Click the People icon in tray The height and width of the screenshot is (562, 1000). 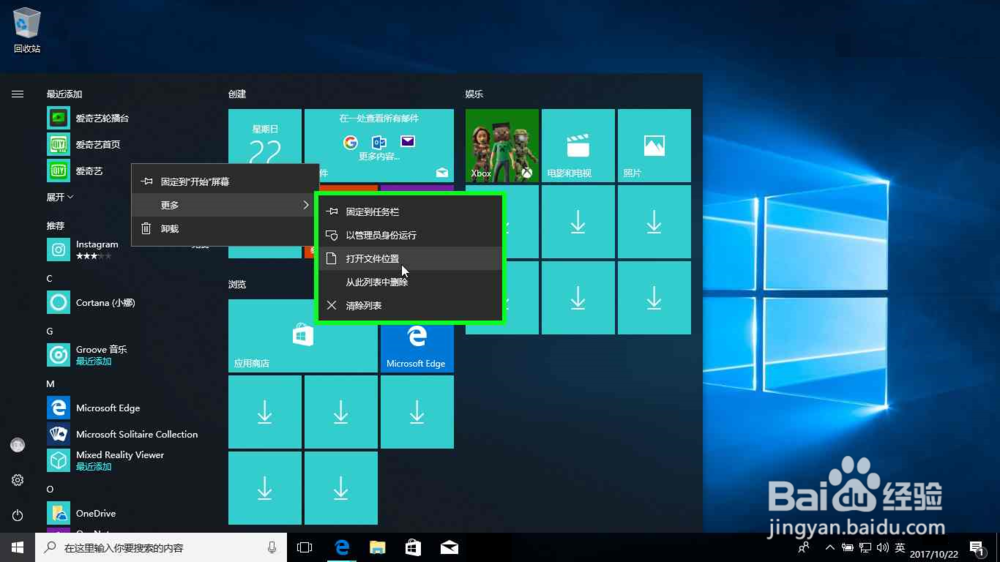click(804, 547)
